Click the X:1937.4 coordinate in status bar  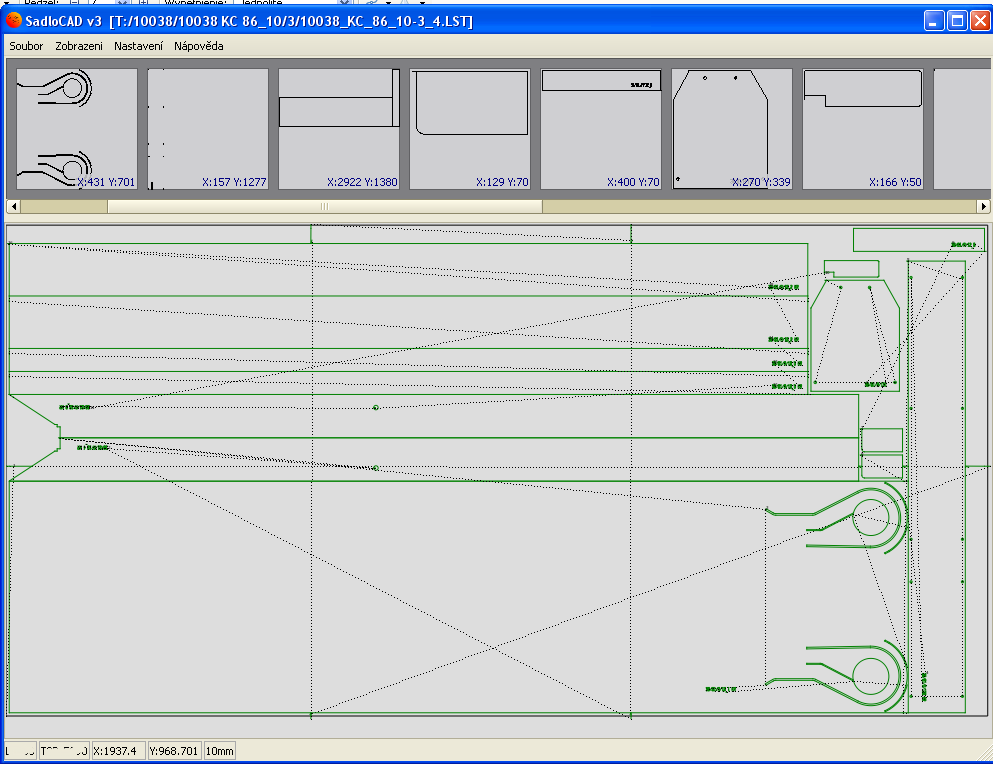point(118,751)
